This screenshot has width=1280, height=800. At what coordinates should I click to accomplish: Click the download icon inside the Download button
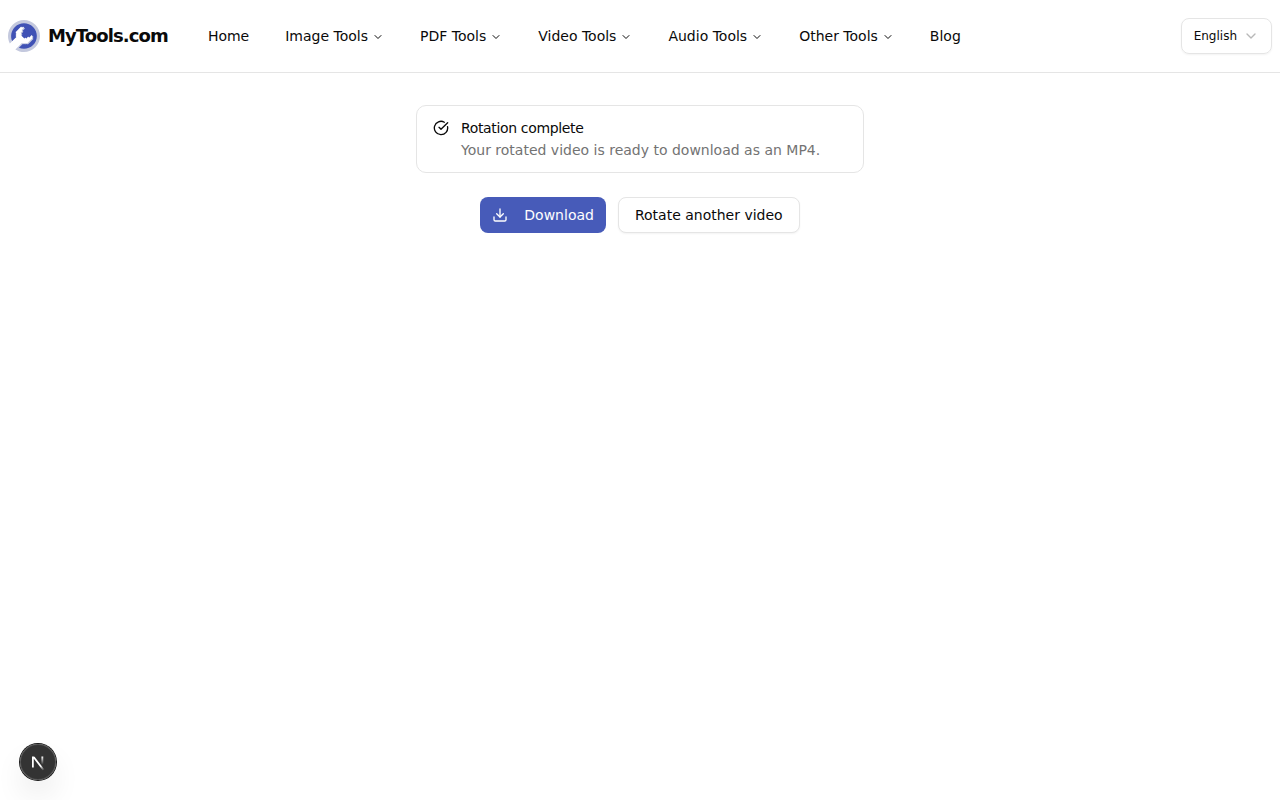pos(500,214)
